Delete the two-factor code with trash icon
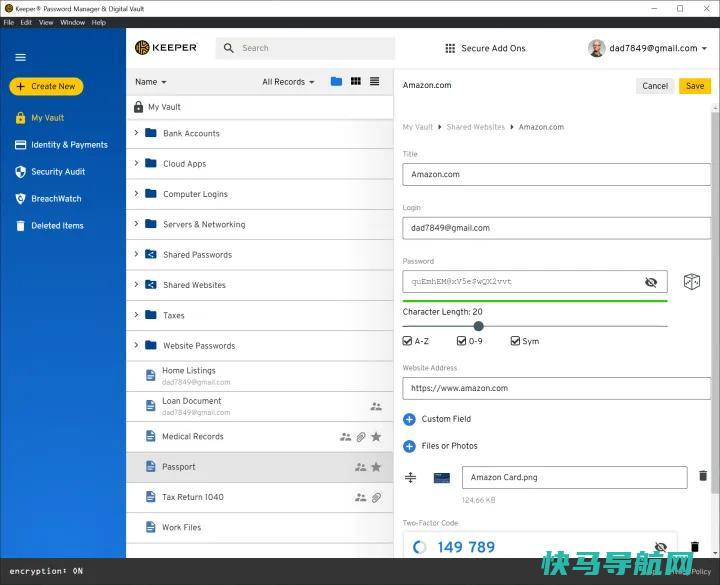 [695, 546]
